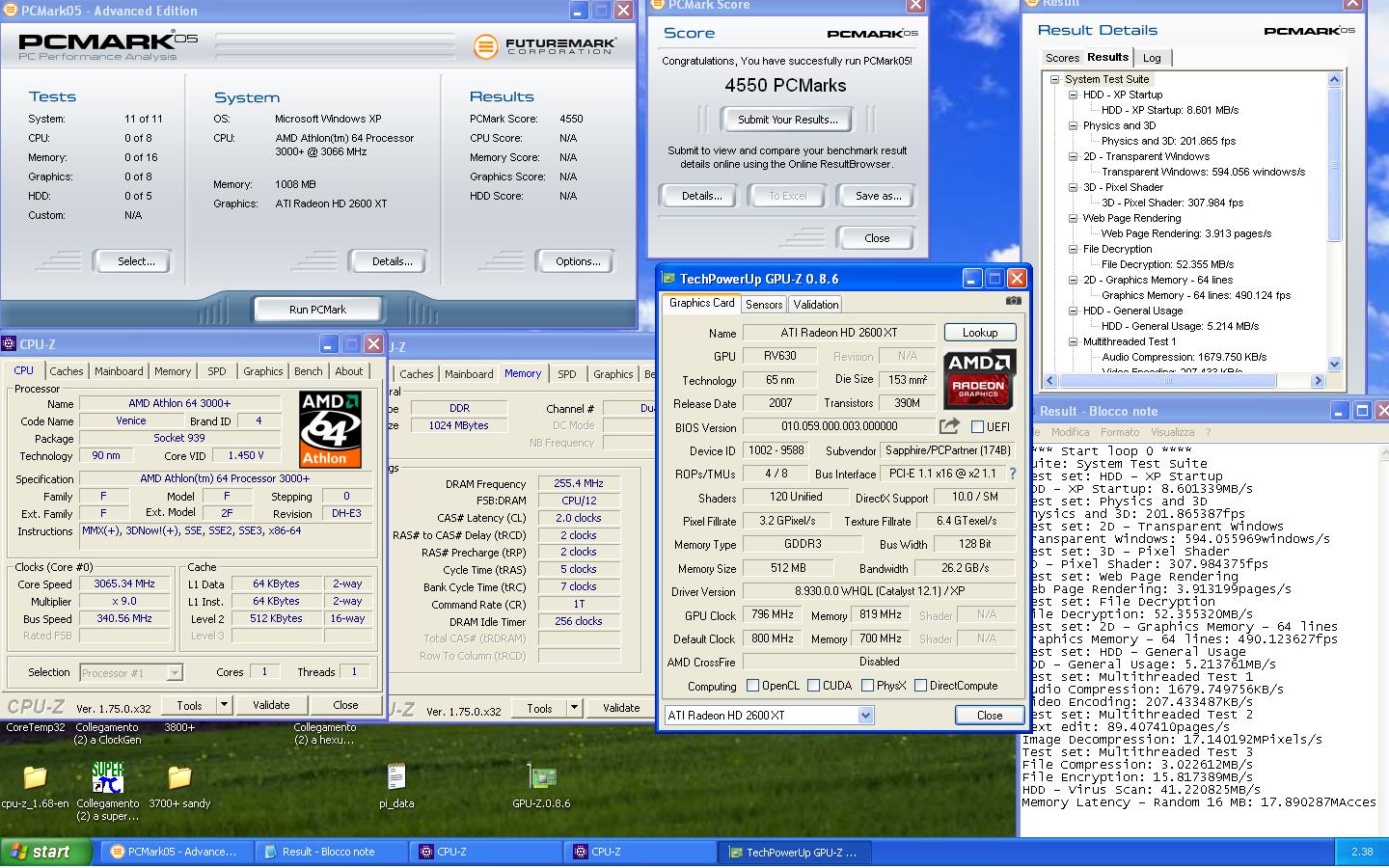Screen dimensions: 1389x868
Task: Open the Log tab in Result Details
Action: 1152,58
